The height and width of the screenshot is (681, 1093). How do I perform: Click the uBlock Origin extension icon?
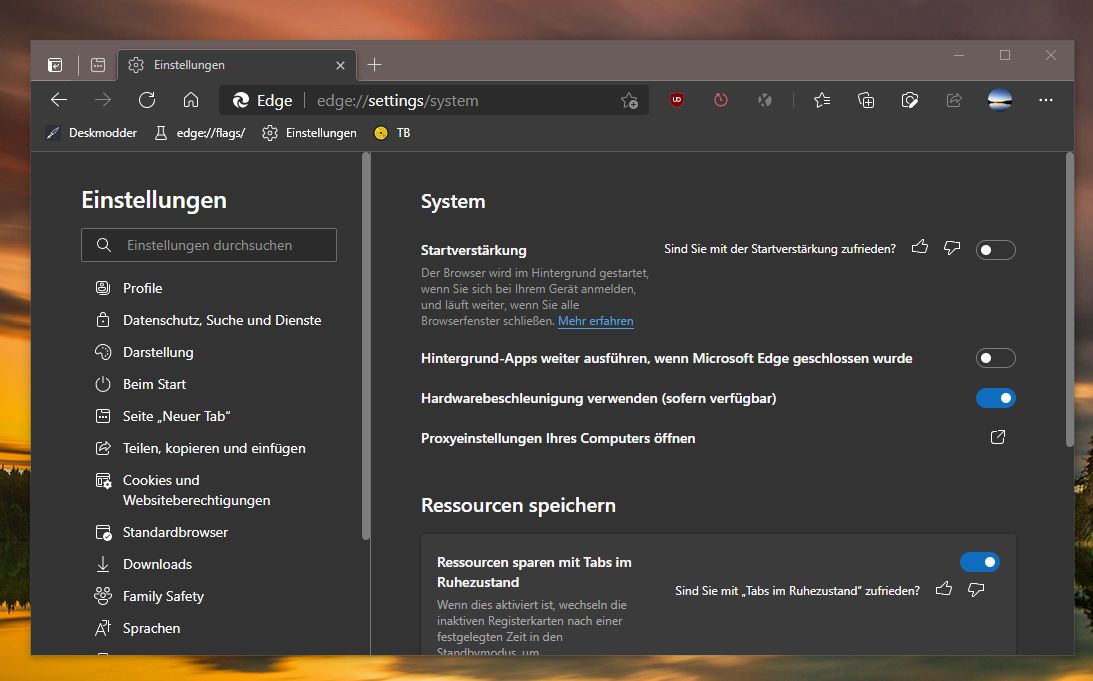[677, 100]
